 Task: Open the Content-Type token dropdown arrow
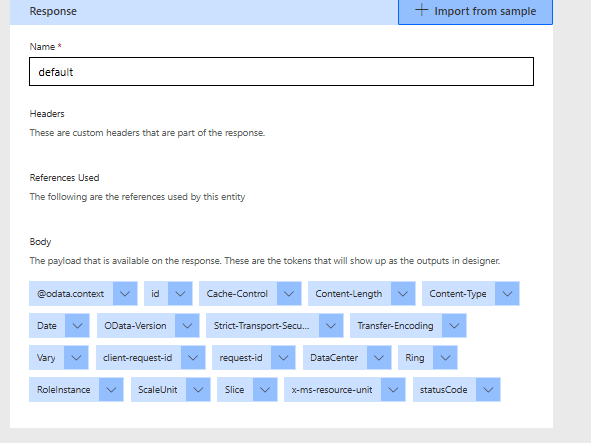point(507,294)
